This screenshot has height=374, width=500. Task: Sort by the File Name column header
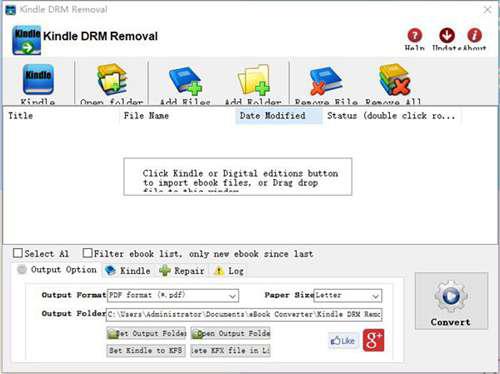(x=177, y=116)
